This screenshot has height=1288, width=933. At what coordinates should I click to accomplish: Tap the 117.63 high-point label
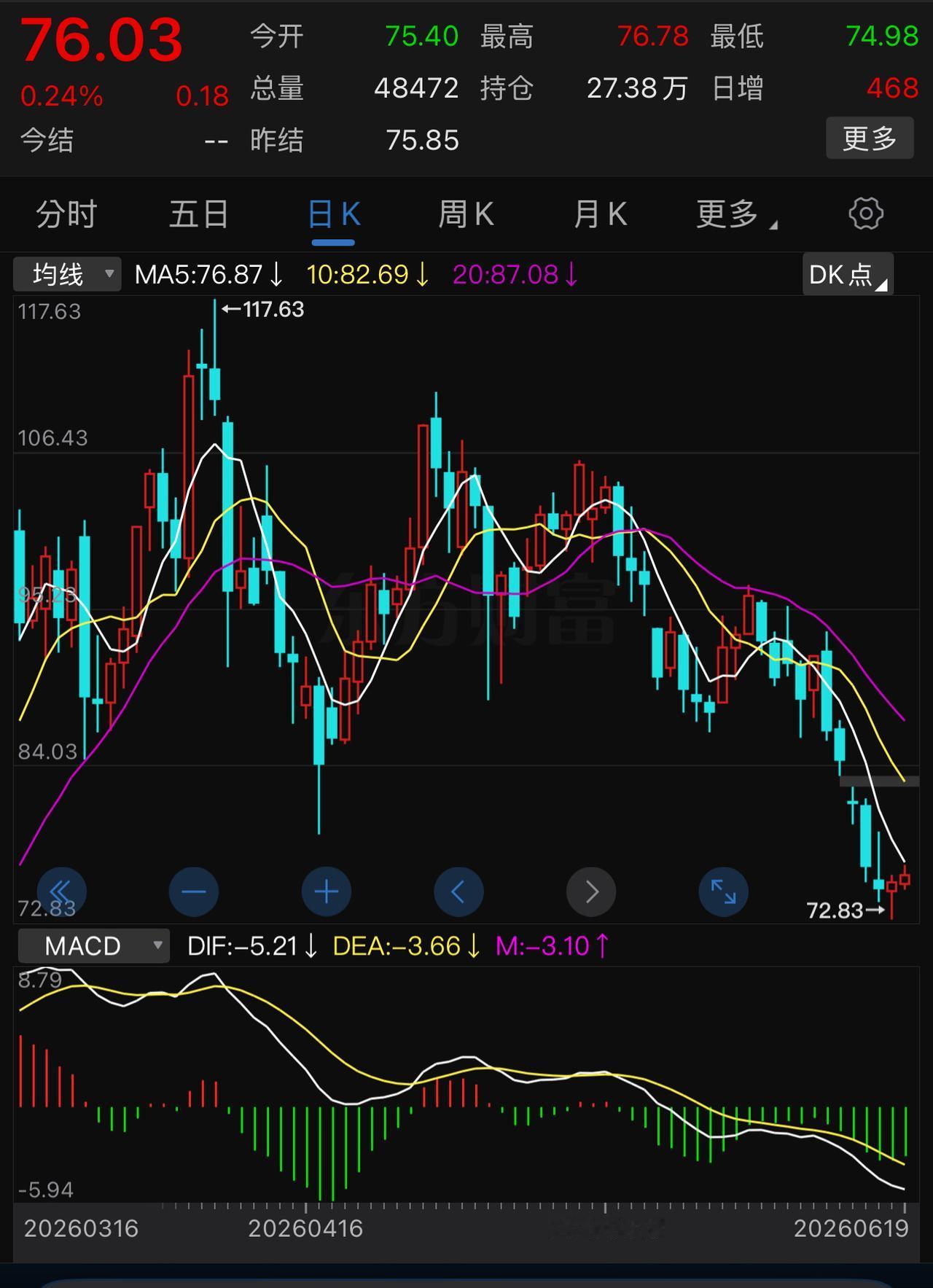click(x=263, y=310)
